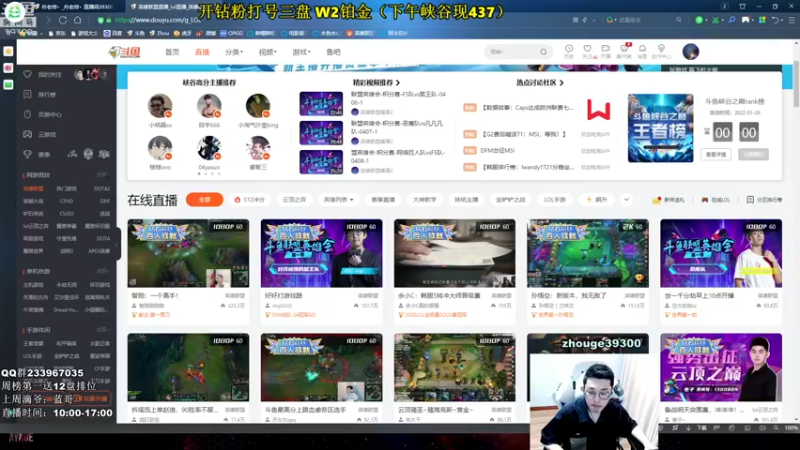Open the recommended streamer 自宇666 avatar
Viewport: 800px width, 450px height.
[209, 106]
